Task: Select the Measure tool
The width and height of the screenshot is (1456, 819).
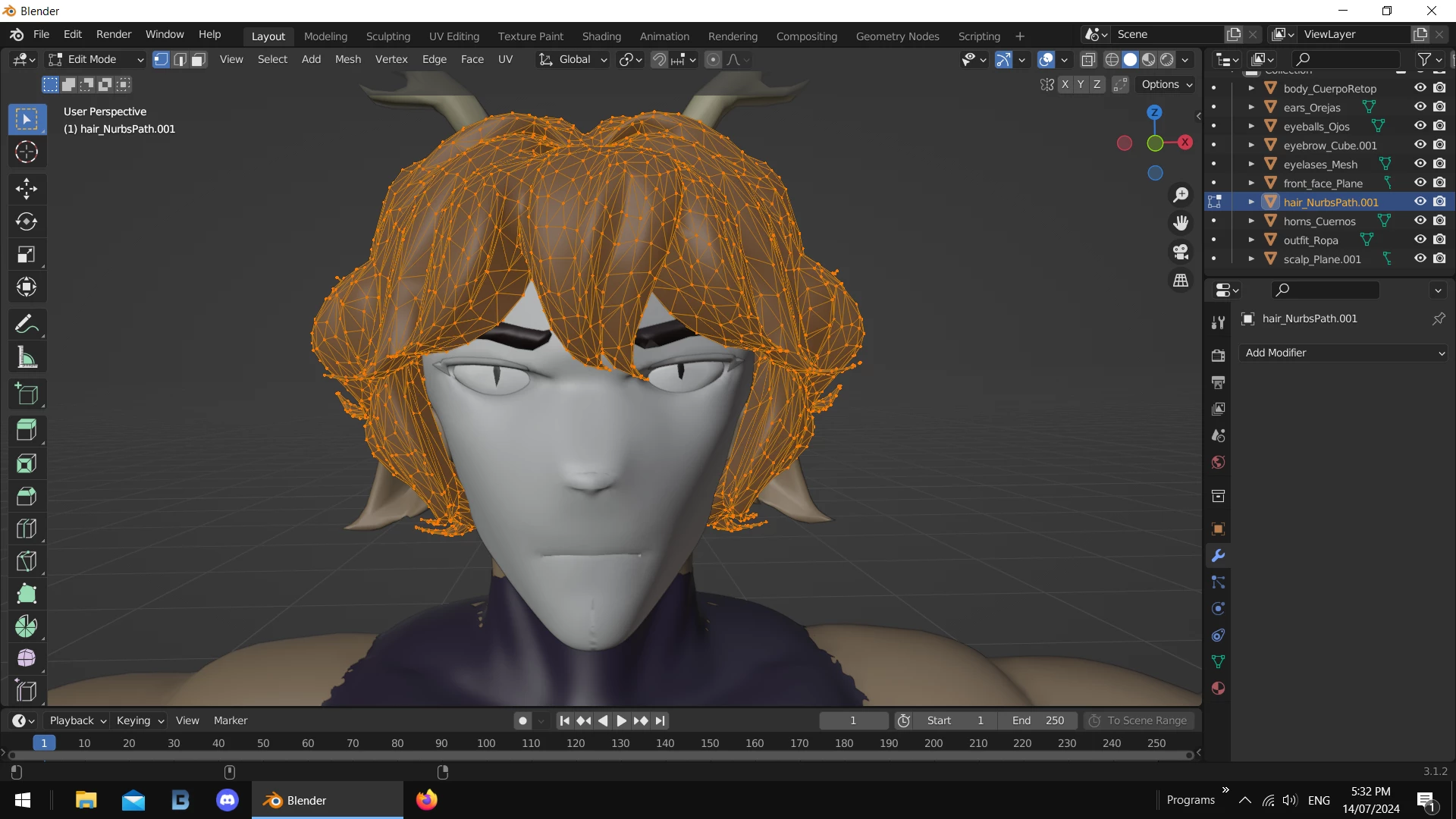Action: pyautogui.click(x=27, y=357)
